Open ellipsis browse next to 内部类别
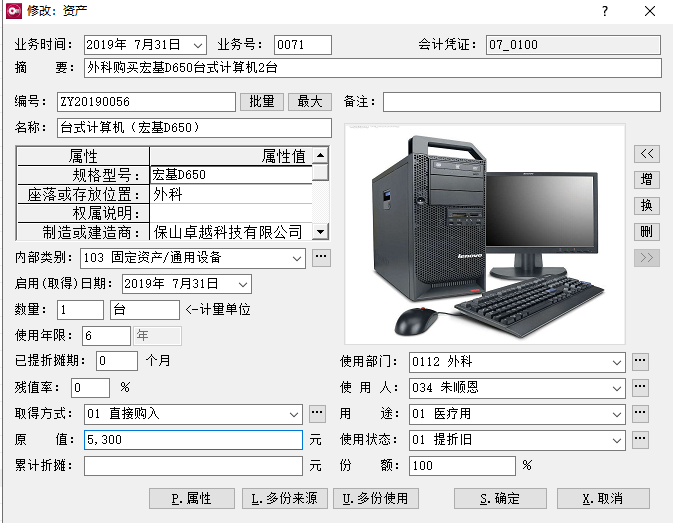The height and width of the screenshot is (524, 673). [x=321, y=258]
